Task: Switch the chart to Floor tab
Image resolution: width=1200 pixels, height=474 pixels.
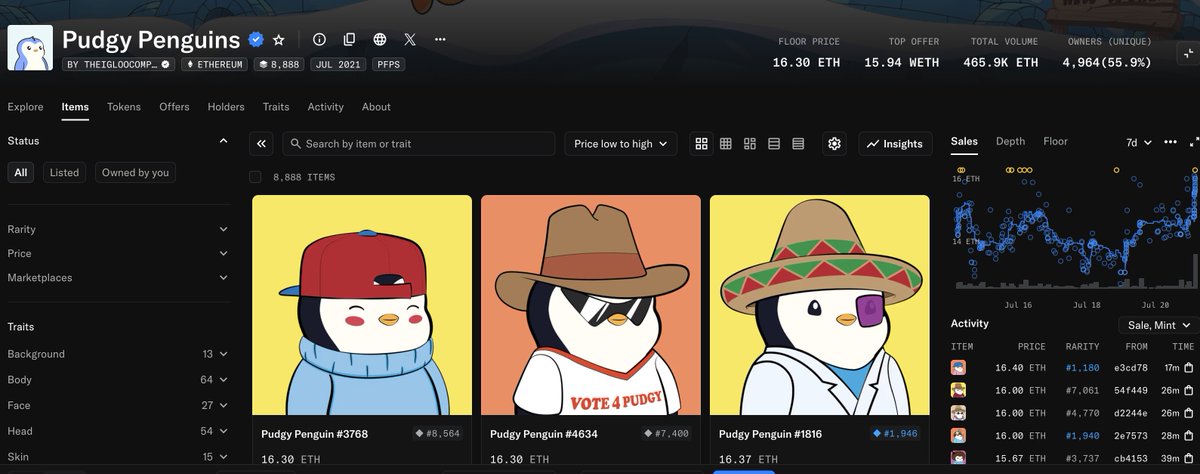Action: point(1055,142)
